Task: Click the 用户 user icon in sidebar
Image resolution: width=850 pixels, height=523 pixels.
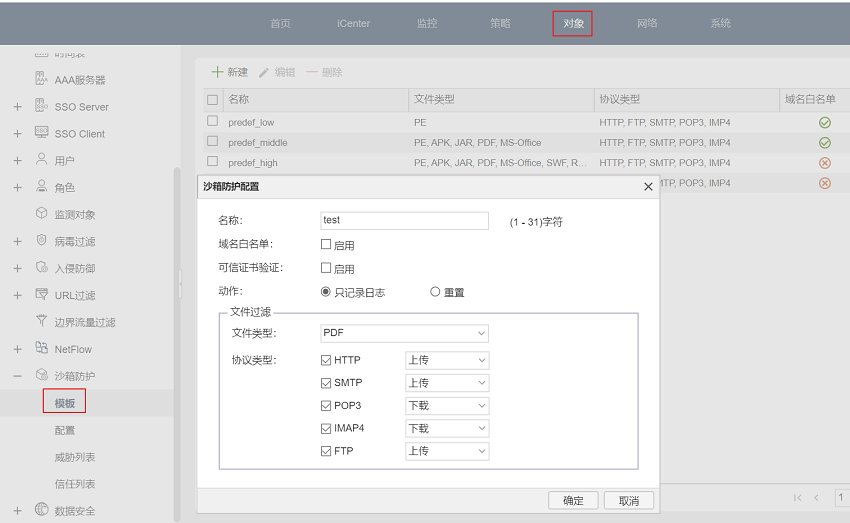Action: (x=41, y=160)
